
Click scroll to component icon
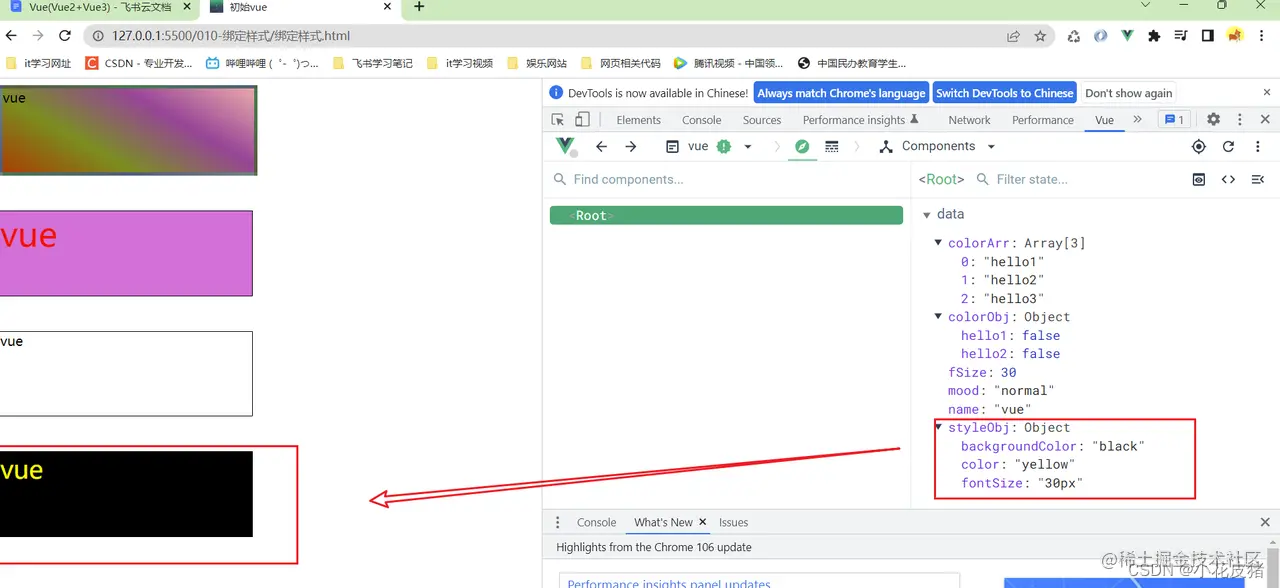(1199, 179)
